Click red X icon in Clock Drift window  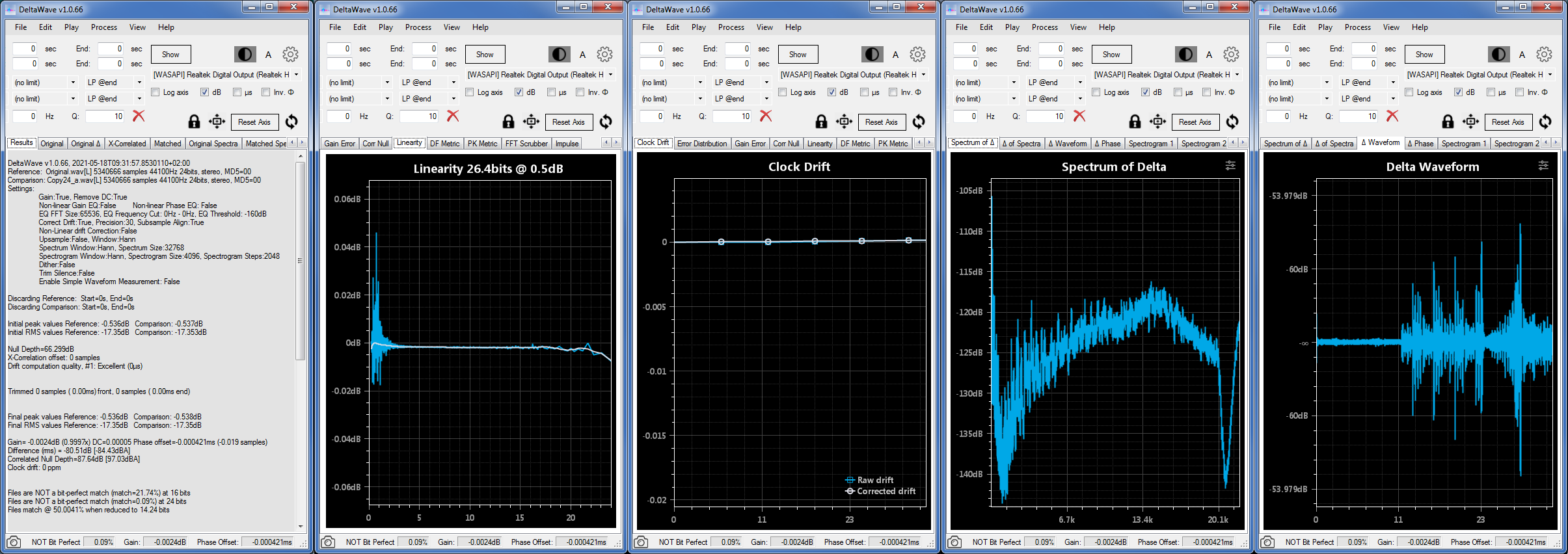pos(766,116)
